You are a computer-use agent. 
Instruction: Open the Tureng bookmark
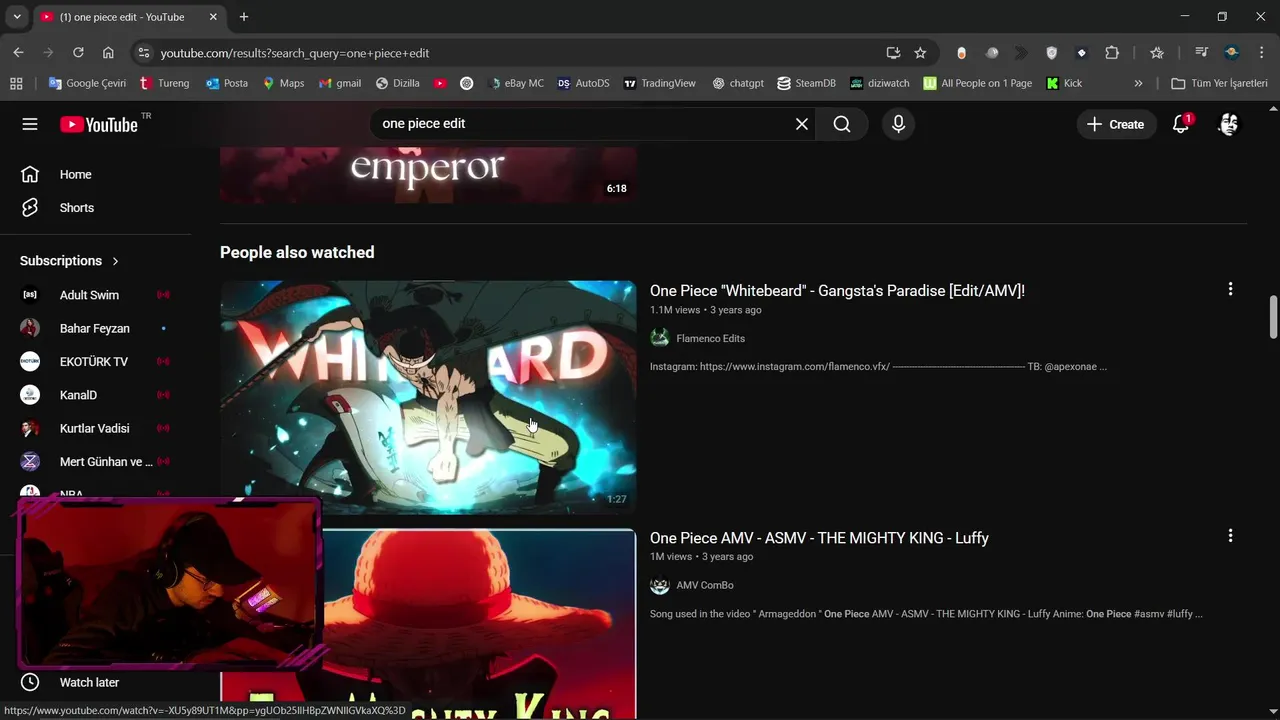click(164, 83)
